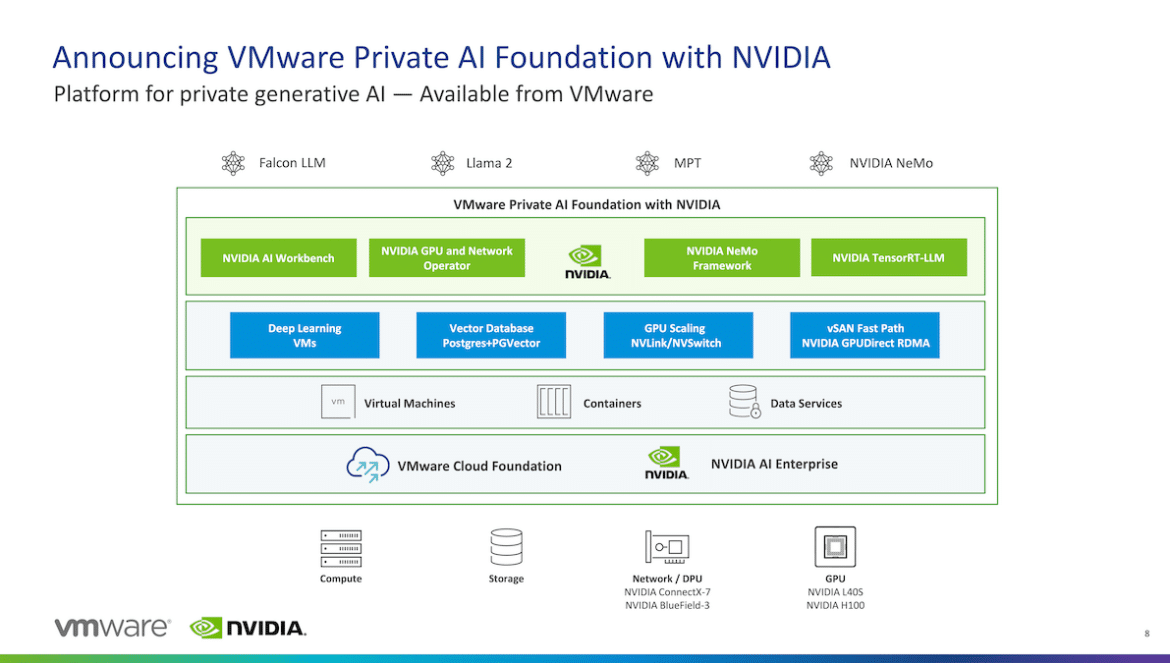Select the NVIDIA TensorRT-LLM box
The image size is (1170, 663).
[889, 258]
